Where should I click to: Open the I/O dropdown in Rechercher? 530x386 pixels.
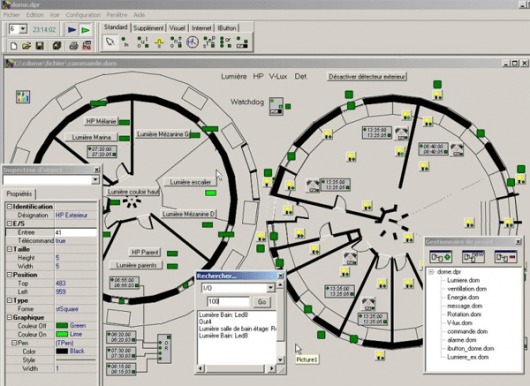(x=270, y=288)
